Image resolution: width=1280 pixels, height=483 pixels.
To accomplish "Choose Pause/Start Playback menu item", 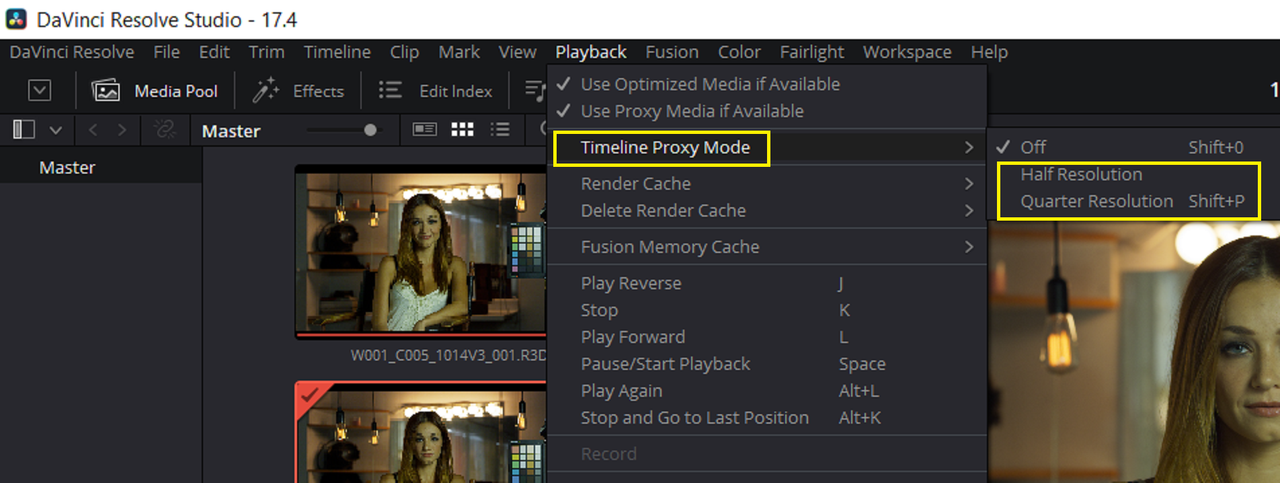I will pos(767,364).
